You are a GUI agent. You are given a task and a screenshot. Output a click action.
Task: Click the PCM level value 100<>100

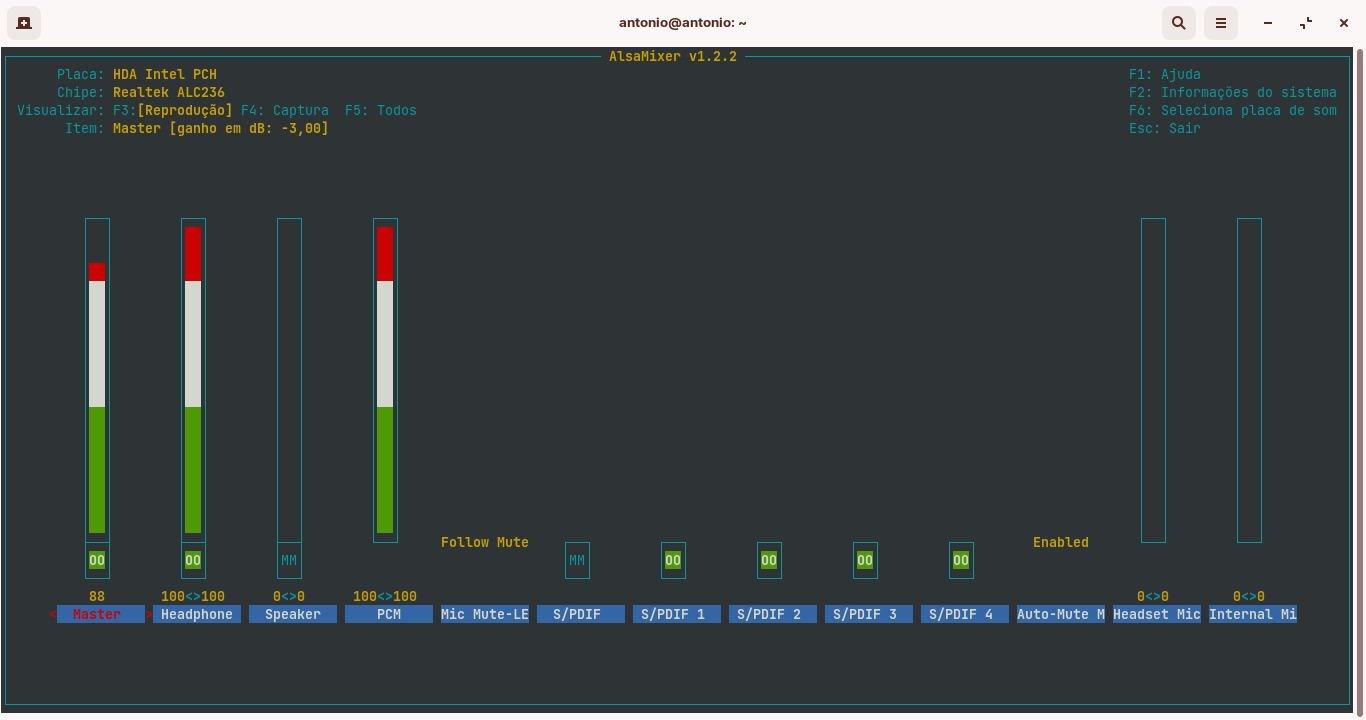pyautogui.click(x=385, y=596)
